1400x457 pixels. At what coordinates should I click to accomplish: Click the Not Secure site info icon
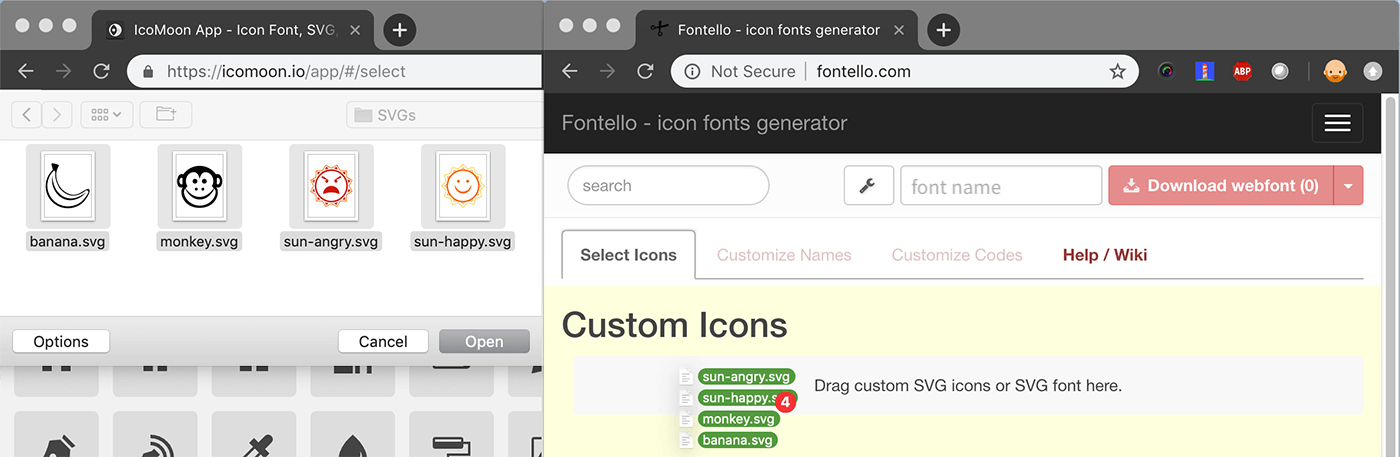click(691, 71)
